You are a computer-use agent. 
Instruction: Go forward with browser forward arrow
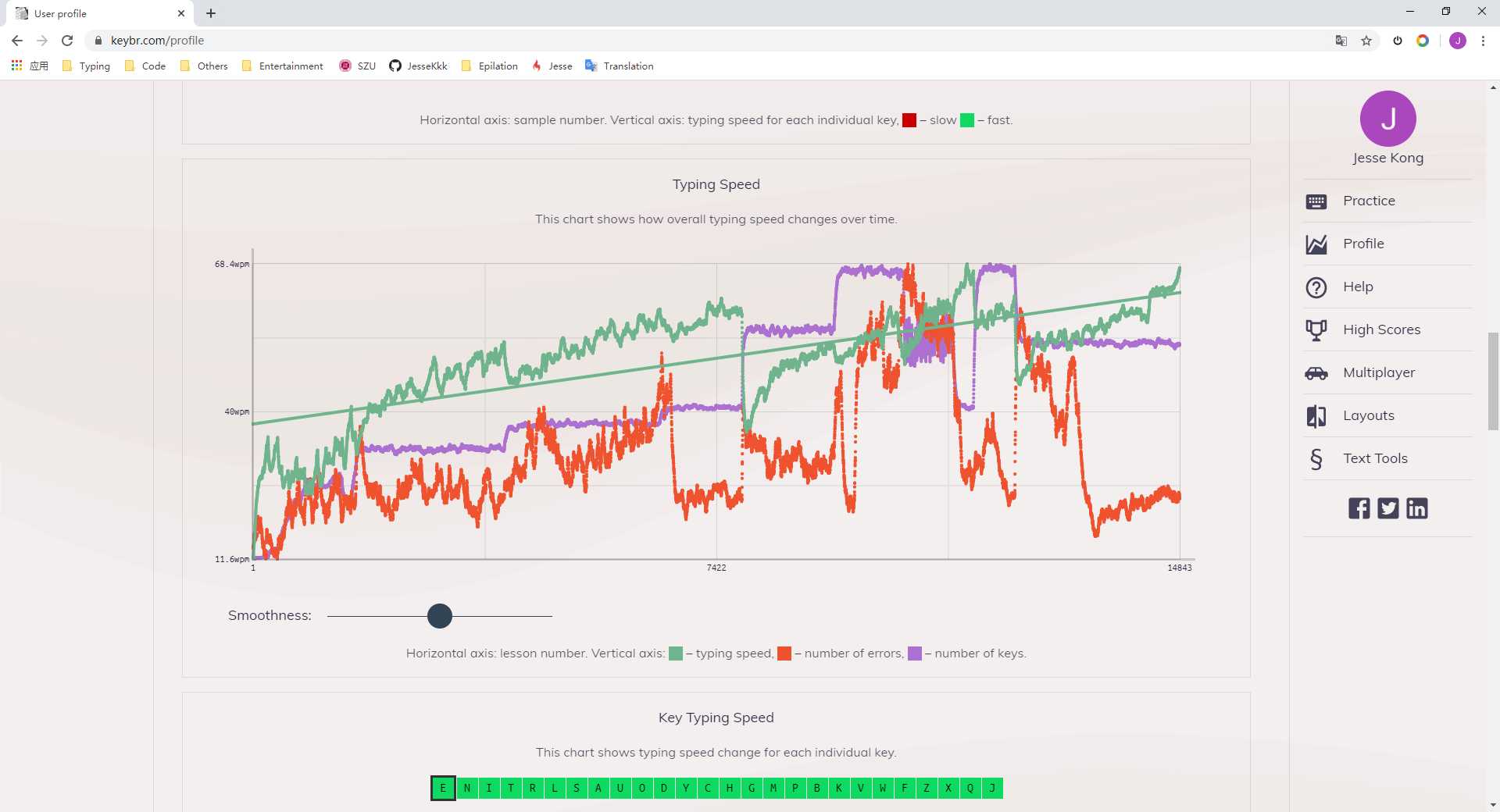[42, 41]
